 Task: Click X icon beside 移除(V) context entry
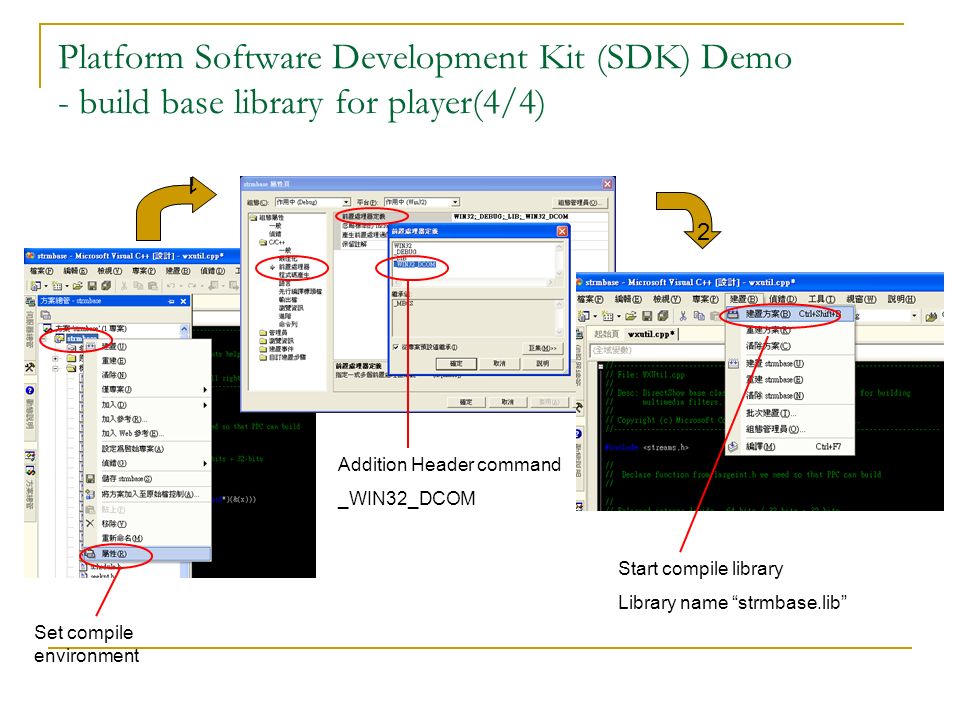click(90, 523)
